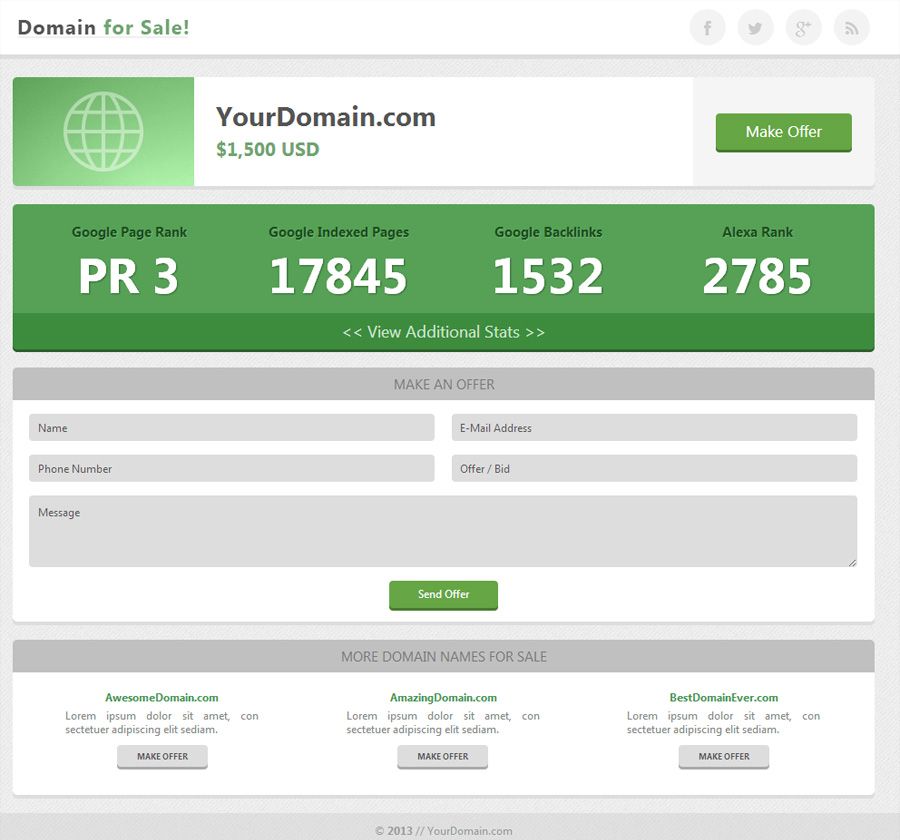Image resolution: width=900 pixels, height=840 pixels.
Task: Click the green Make Offer button
Action: [x=783, y=132]
